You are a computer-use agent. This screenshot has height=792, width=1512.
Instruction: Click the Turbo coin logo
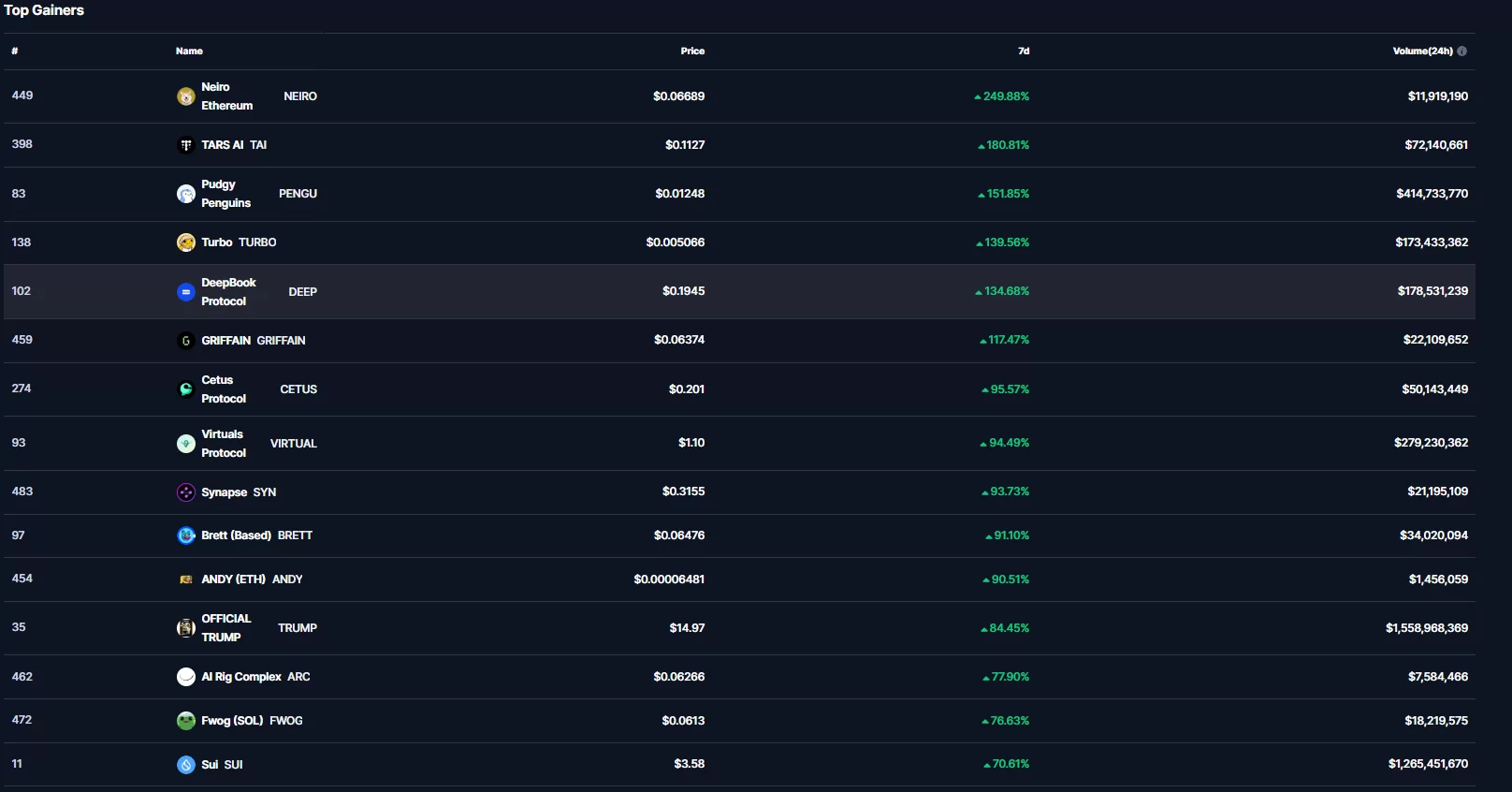click(x=186, y=242)
